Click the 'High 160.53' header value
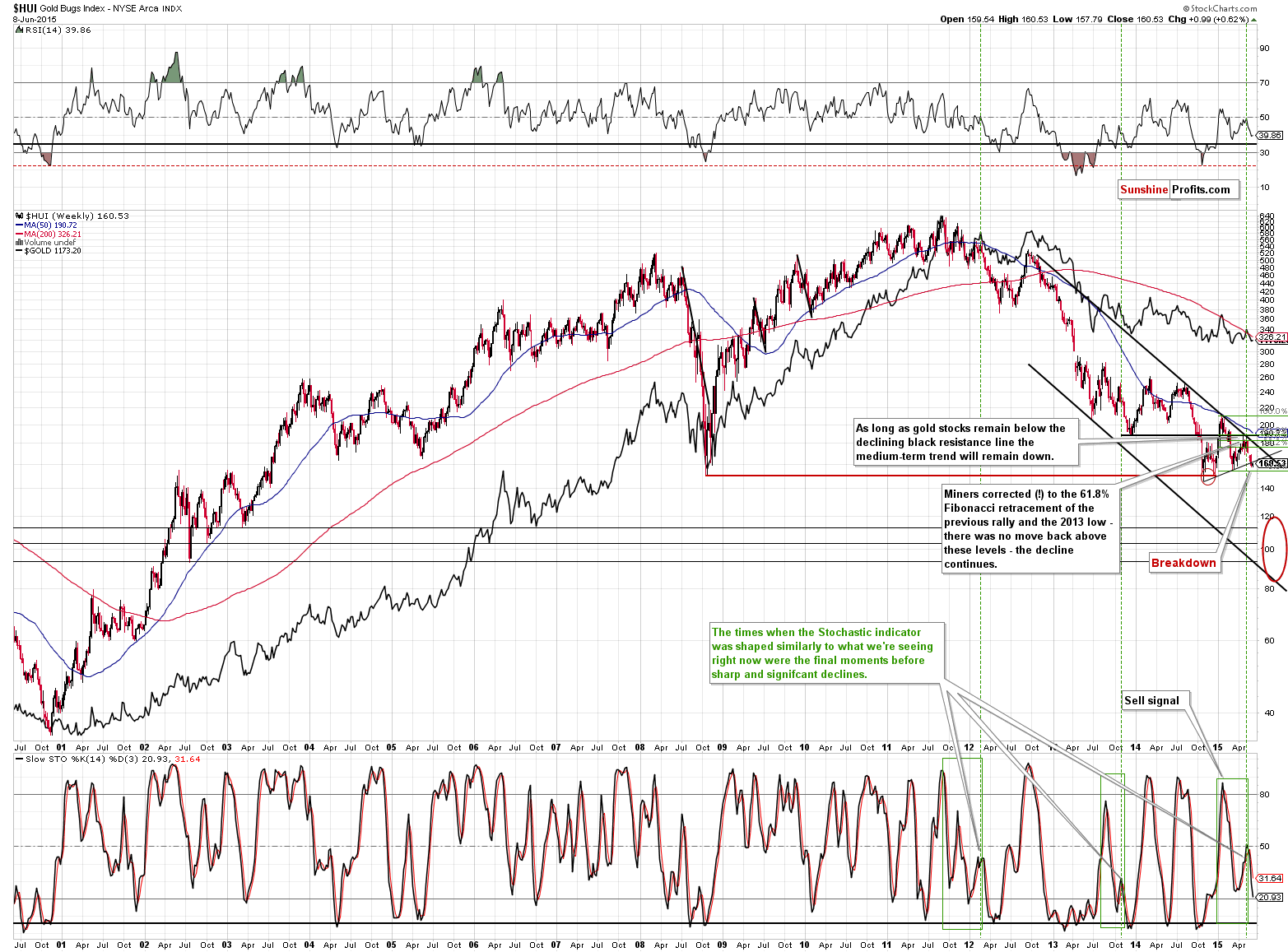 point(1023,19)
